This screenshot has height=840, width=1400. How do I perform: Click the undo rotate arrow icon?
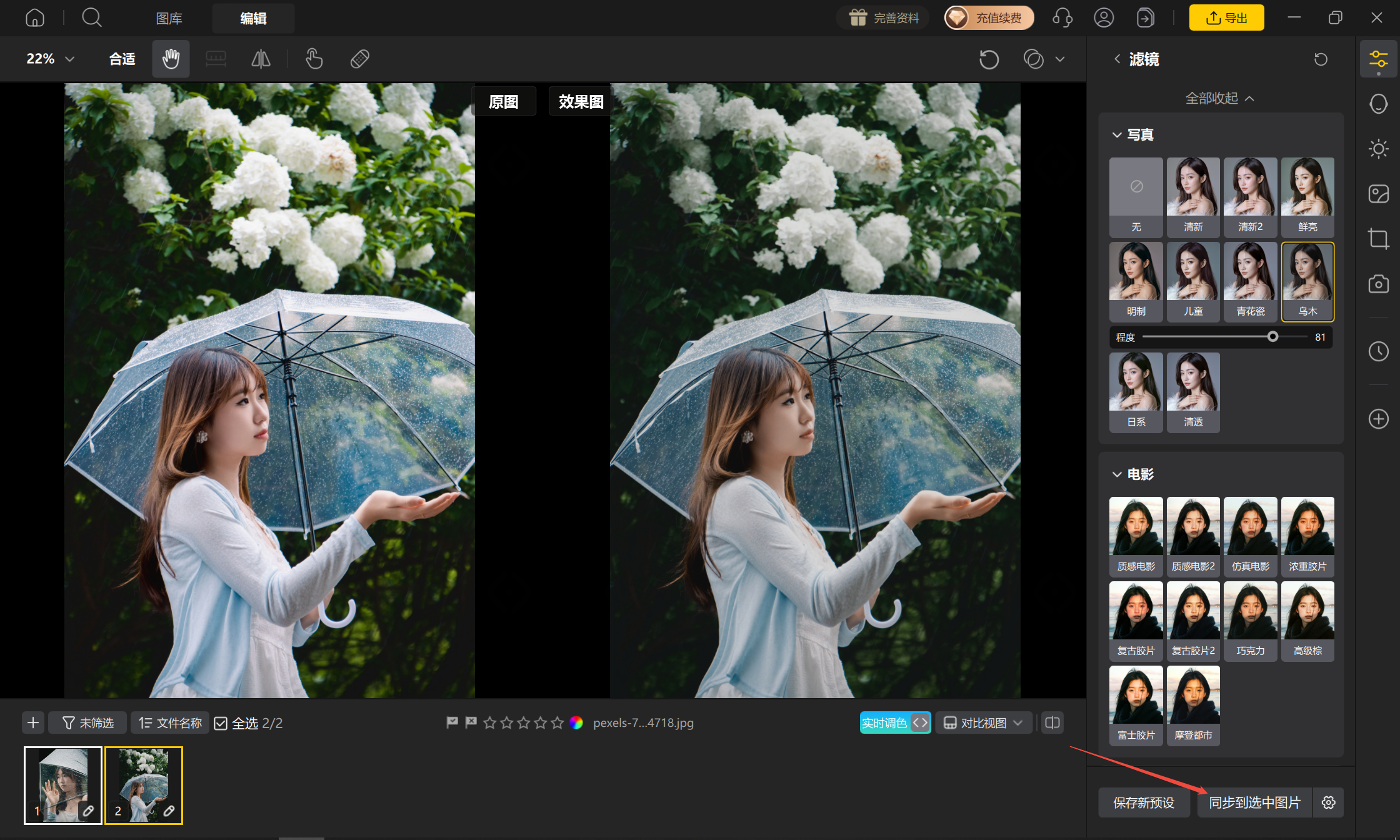(x=989, y=59)
